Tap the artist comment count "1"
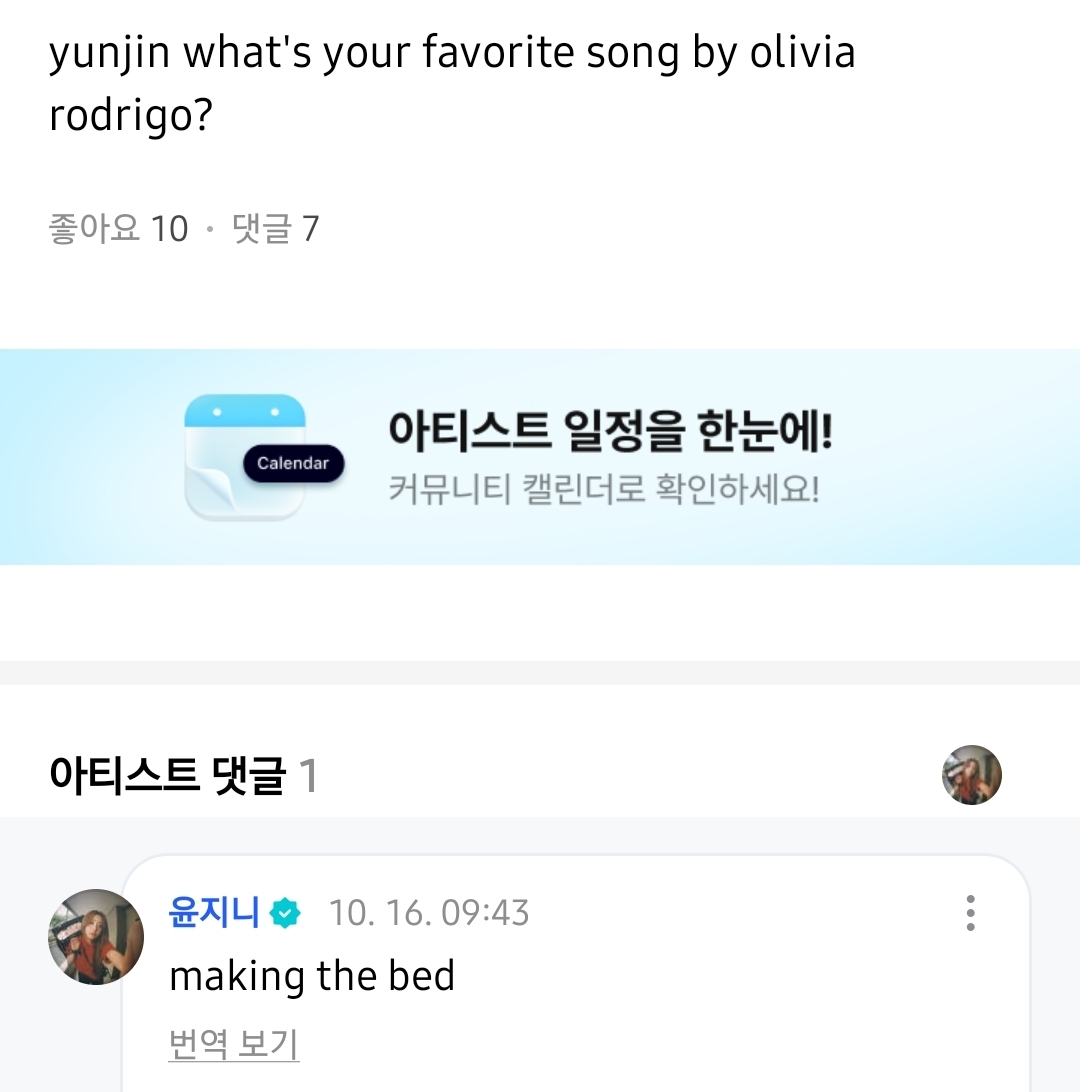The width and height of the screenshot is (1080, 1092). [x=309, y=776]
